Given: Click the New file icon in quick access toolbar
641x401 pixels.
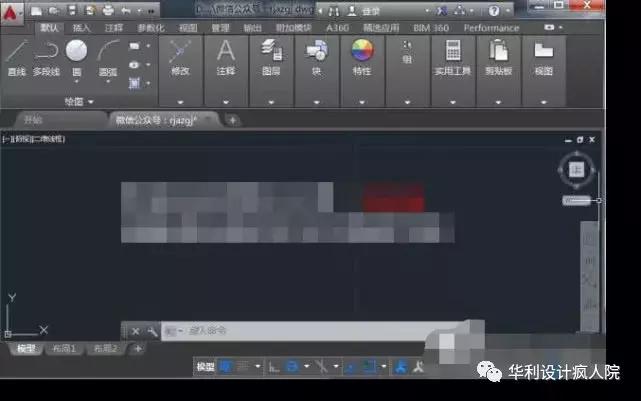Looking at the screenshot, I should [x=36, y=11].
